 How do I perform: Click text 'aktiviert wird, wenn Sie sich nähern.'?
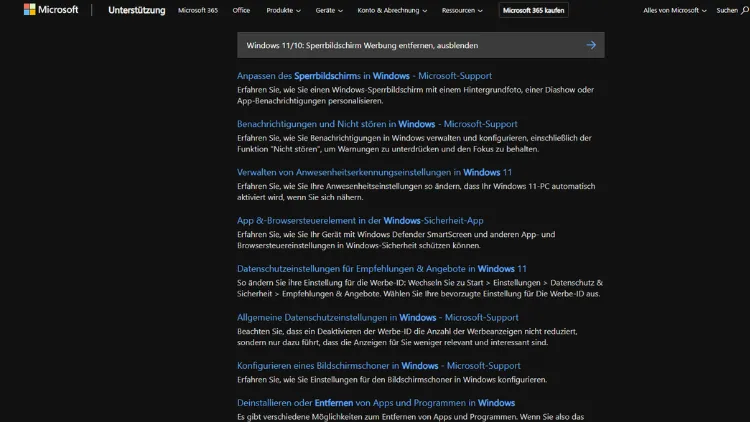(300, 197)
